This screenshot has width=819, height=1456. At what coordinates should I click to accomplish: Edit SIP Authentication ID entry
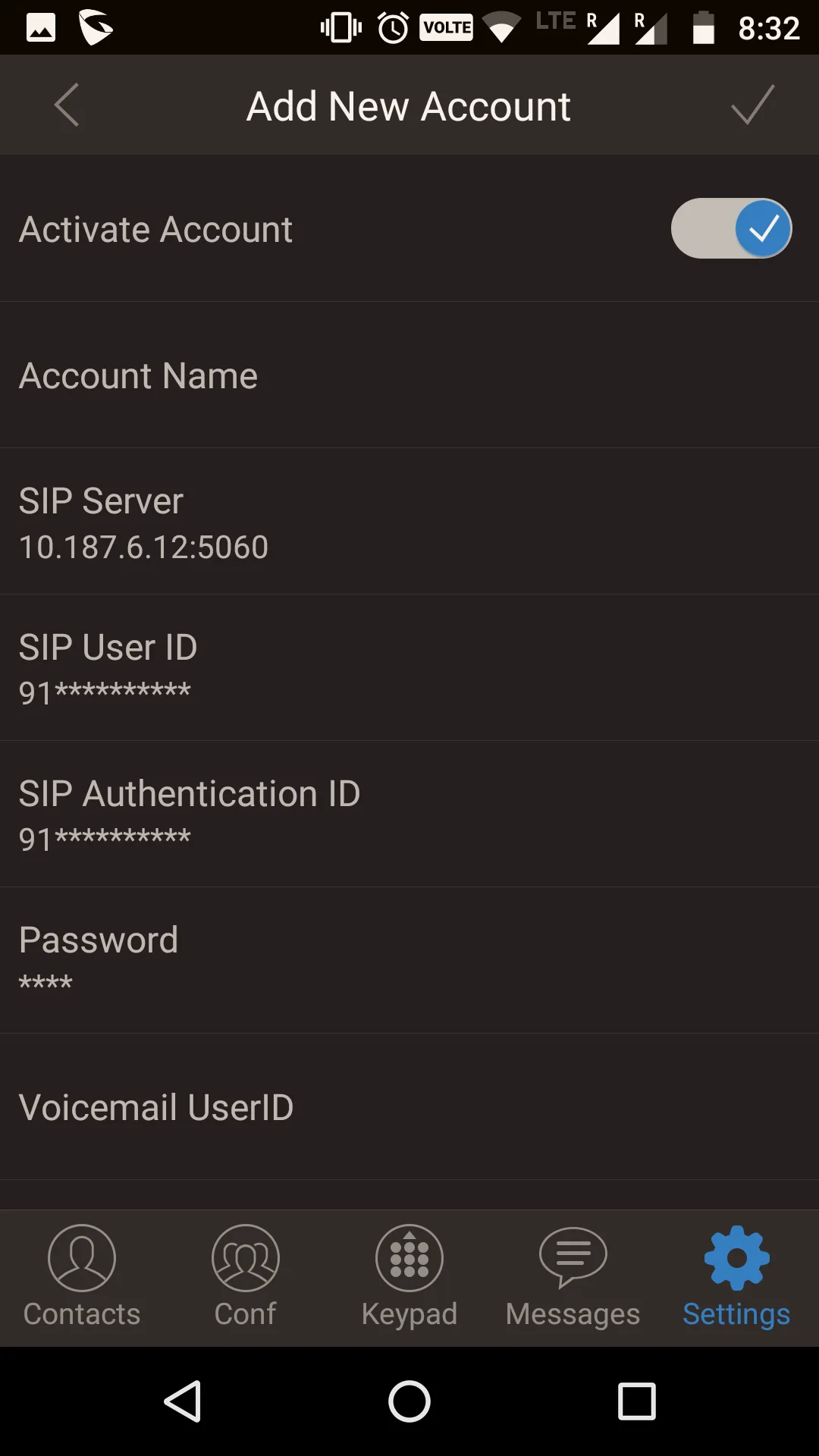tap(409, 815)
